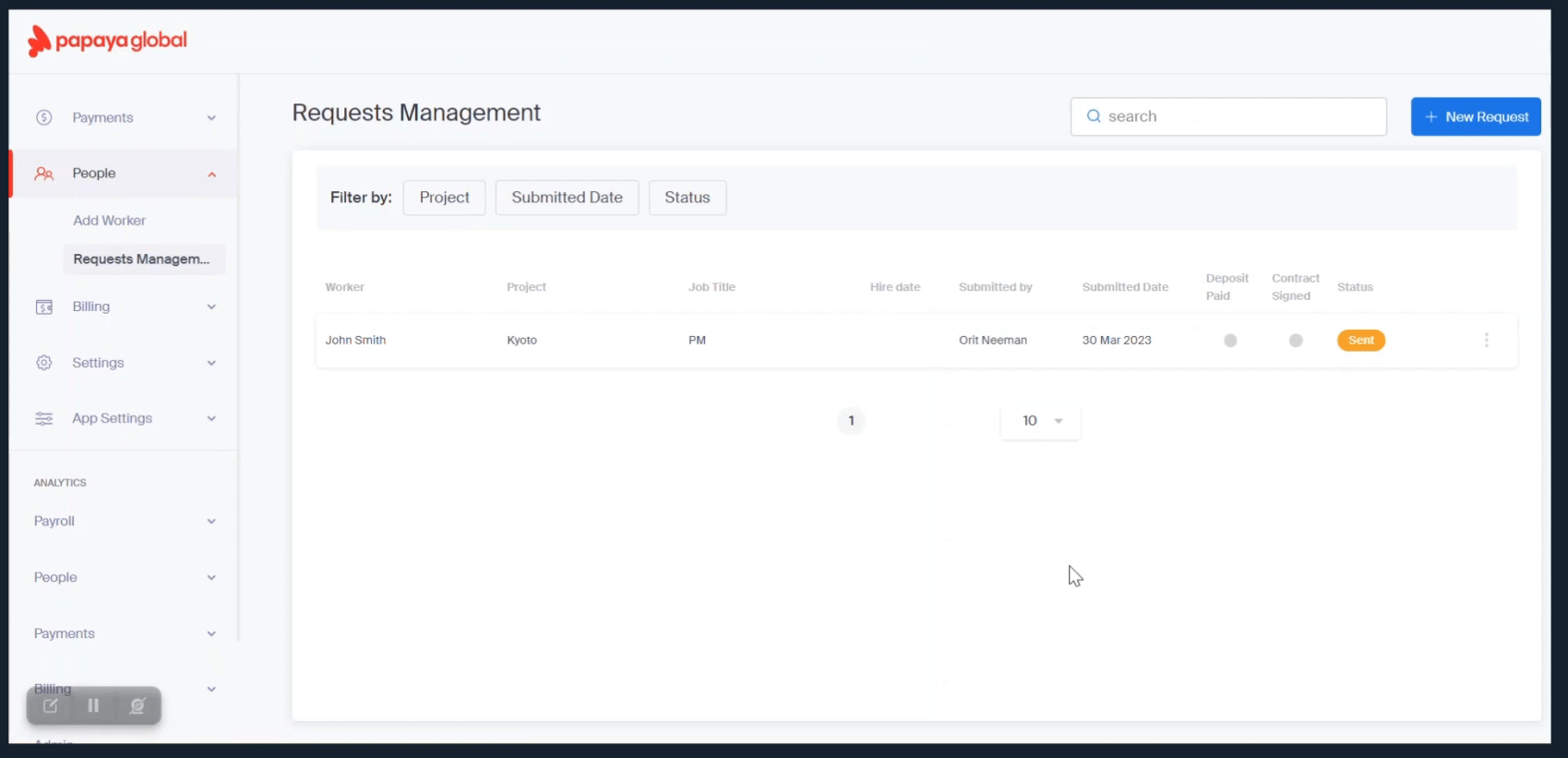The width and height of the screenshot is (1568, 758).
Task: Click the rightmost floating recorder toolbar icon
Action: click(137, 705)
